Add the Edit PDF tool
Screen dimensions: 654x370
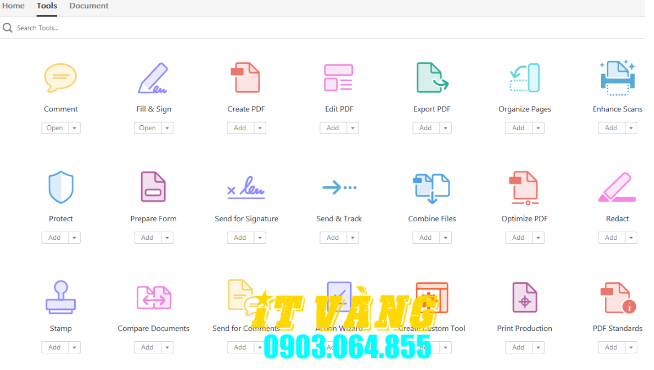pyautogui.click(x=333, y=128)
